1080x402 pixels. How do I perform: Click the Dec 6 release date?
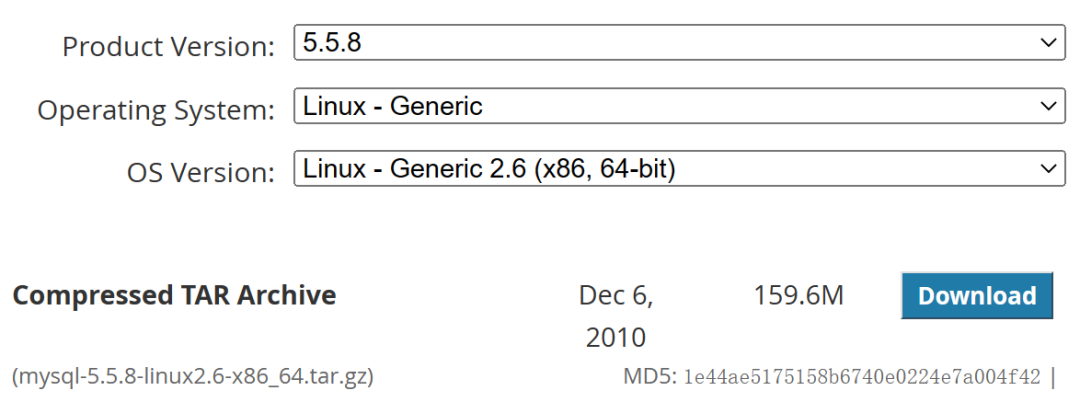(x=616, y=295)
